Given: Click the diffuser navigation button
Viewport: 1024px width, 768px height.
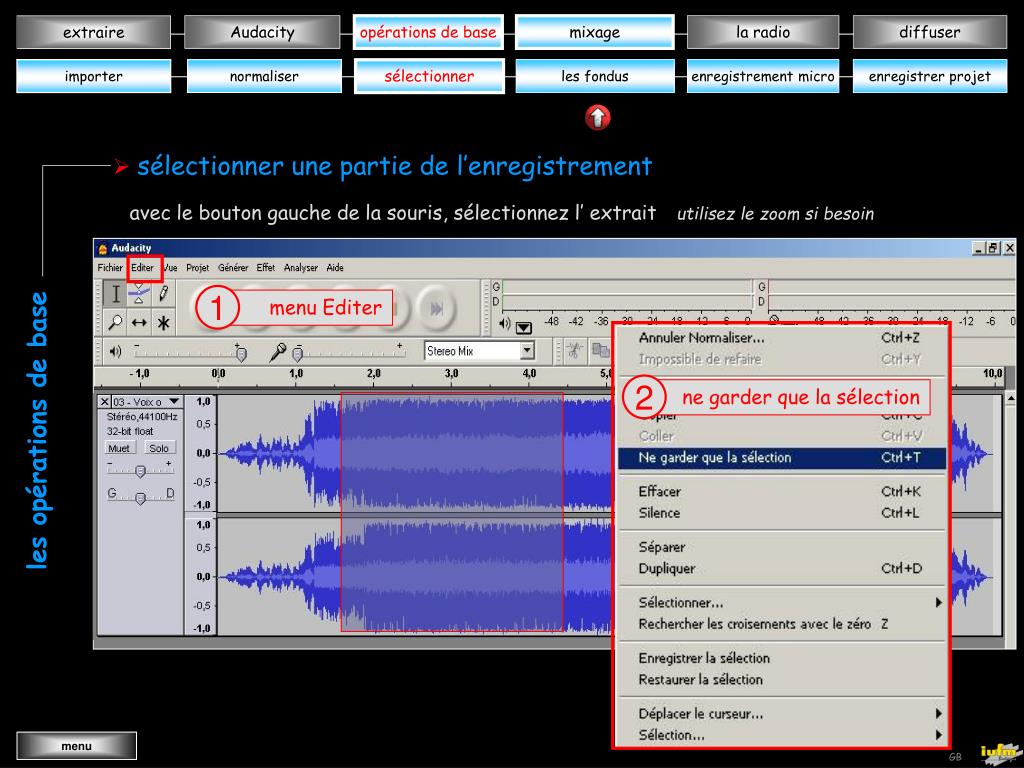Looking at the screenshot, I should [x=929, y=32].
